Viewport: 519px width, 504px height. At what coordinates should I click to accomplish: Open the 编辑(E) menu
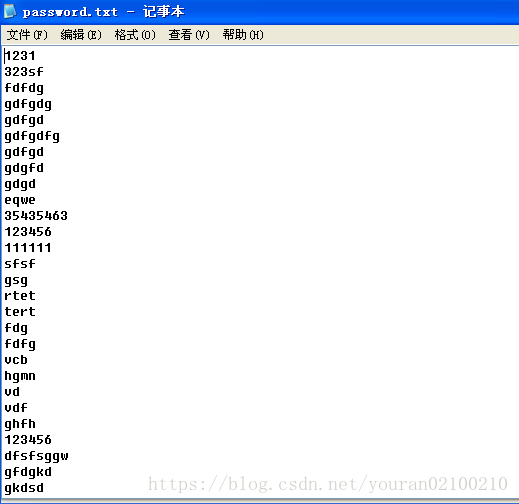tap(81, 35)
